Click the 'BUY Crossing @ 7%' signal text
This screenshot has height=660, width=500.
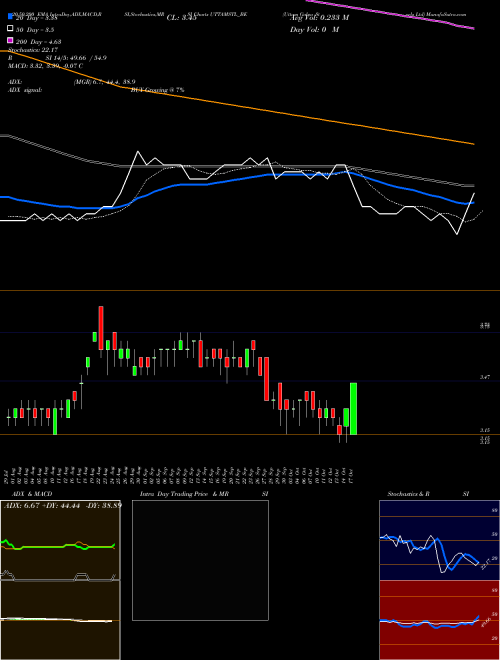point(157,90)
